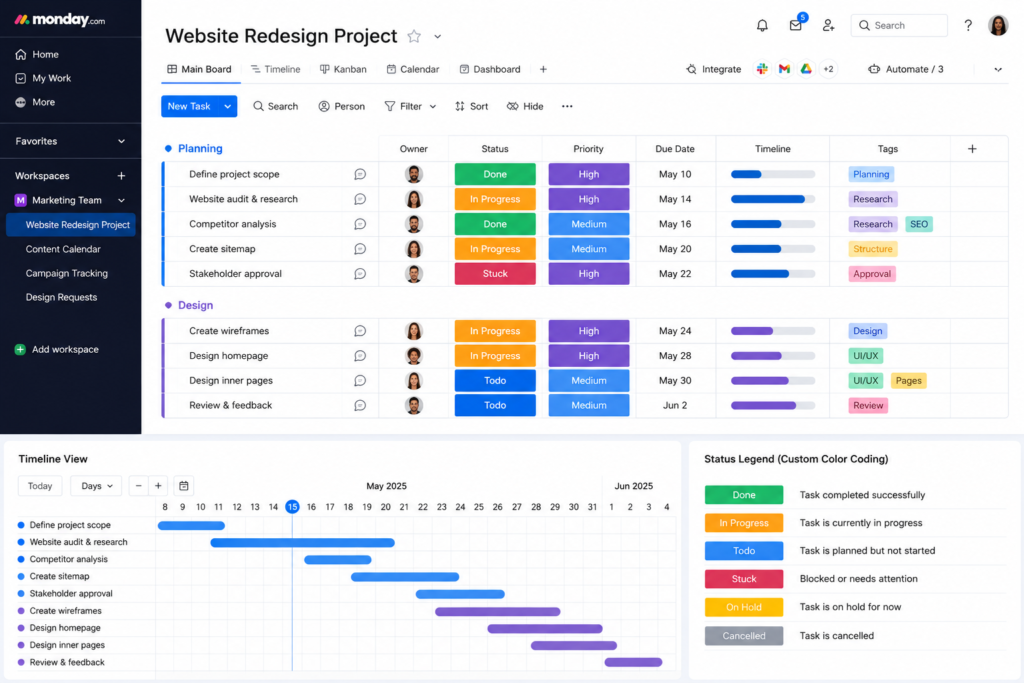1024x683 pixels.
Task: Open the timeline calendar picker icon
Action: (184, 486)
